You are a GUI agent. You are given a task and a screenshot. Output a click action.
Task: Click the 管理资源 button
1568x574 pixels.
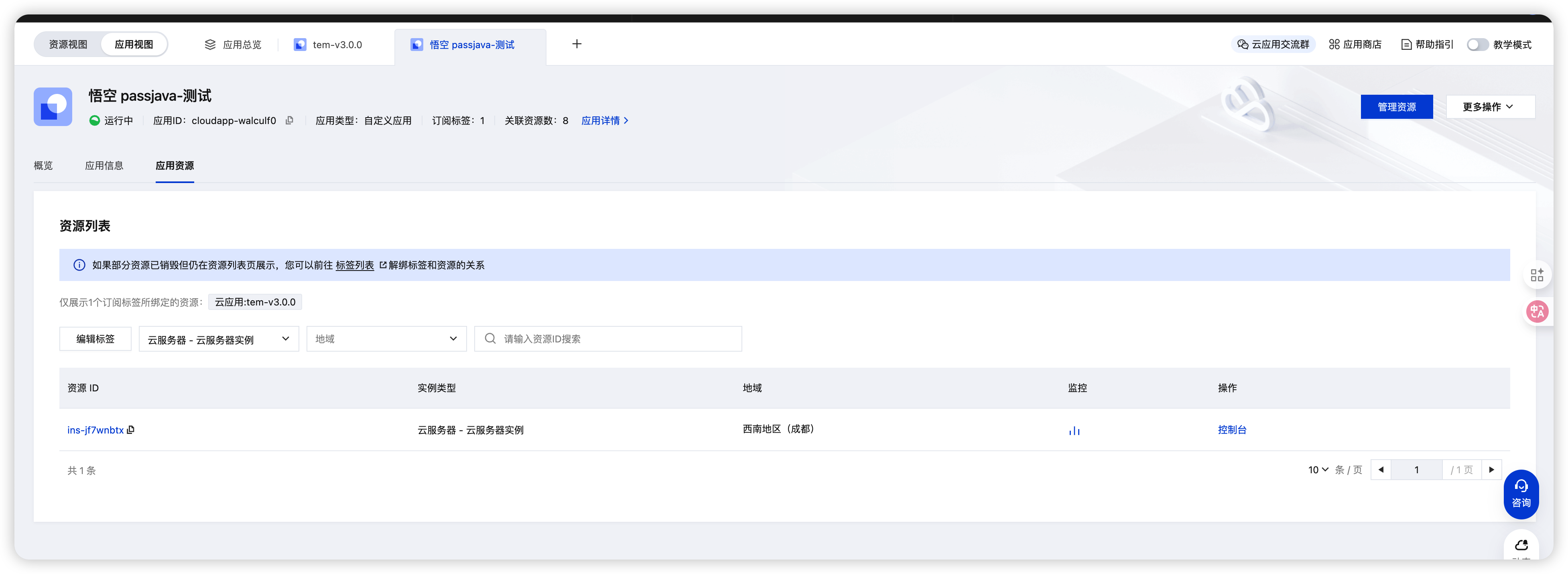click(1396, 106)
